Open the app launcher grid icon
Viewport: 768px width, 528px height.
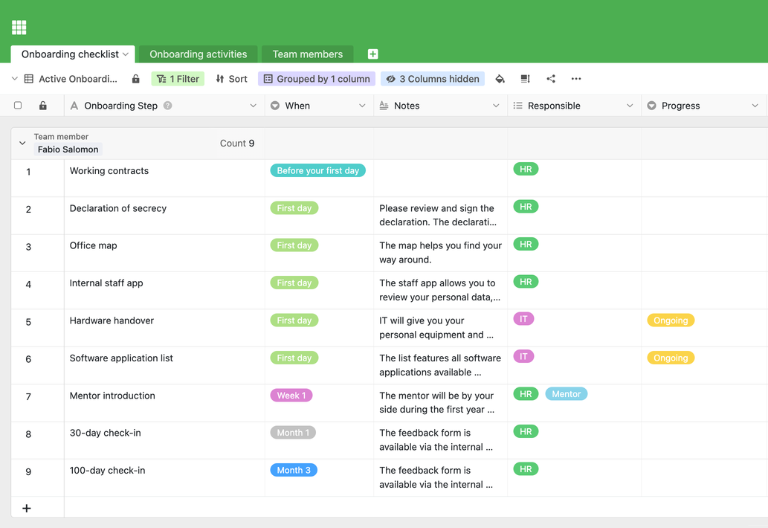tap(19, 27)
